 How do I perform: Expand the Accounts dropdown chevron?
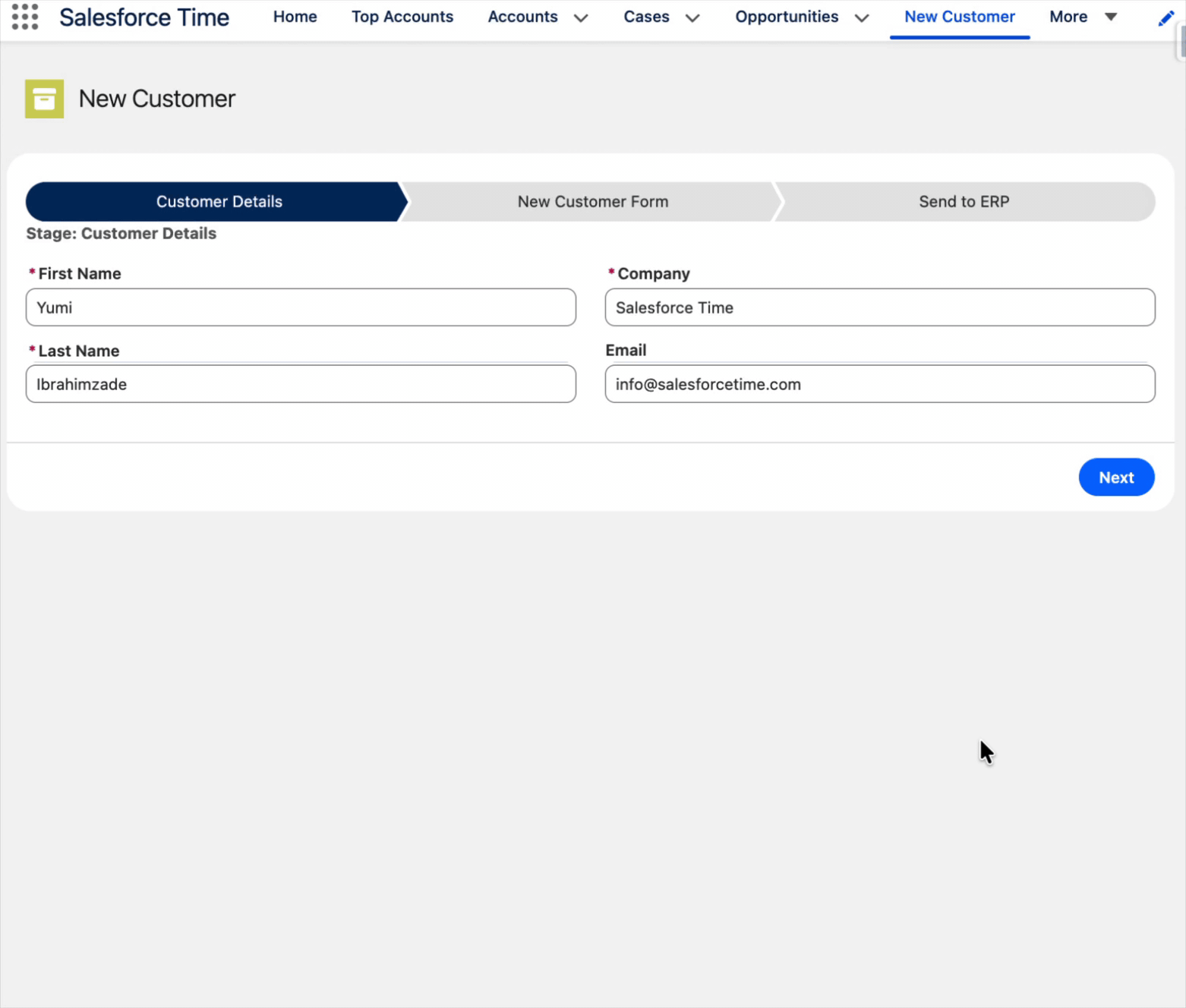point(581,18)
